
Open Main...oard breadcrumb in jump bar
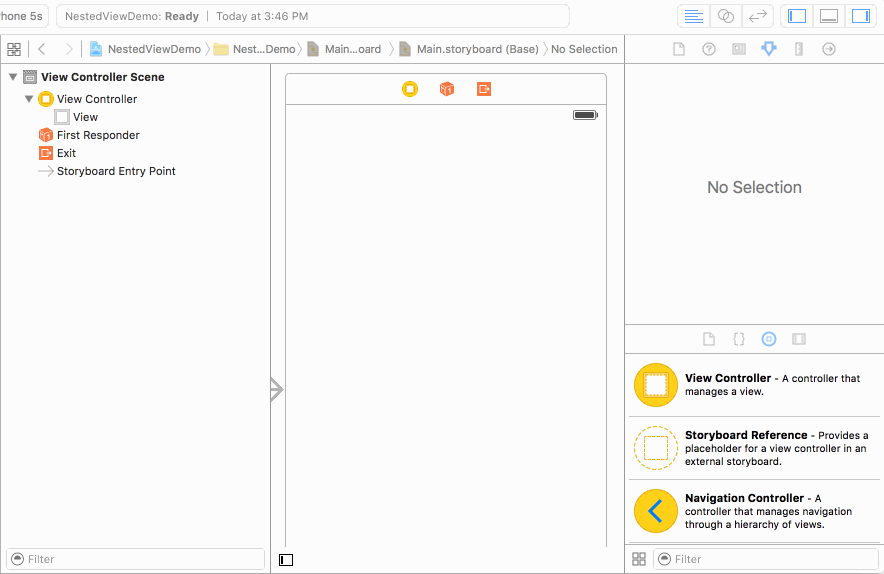point(344,49)
